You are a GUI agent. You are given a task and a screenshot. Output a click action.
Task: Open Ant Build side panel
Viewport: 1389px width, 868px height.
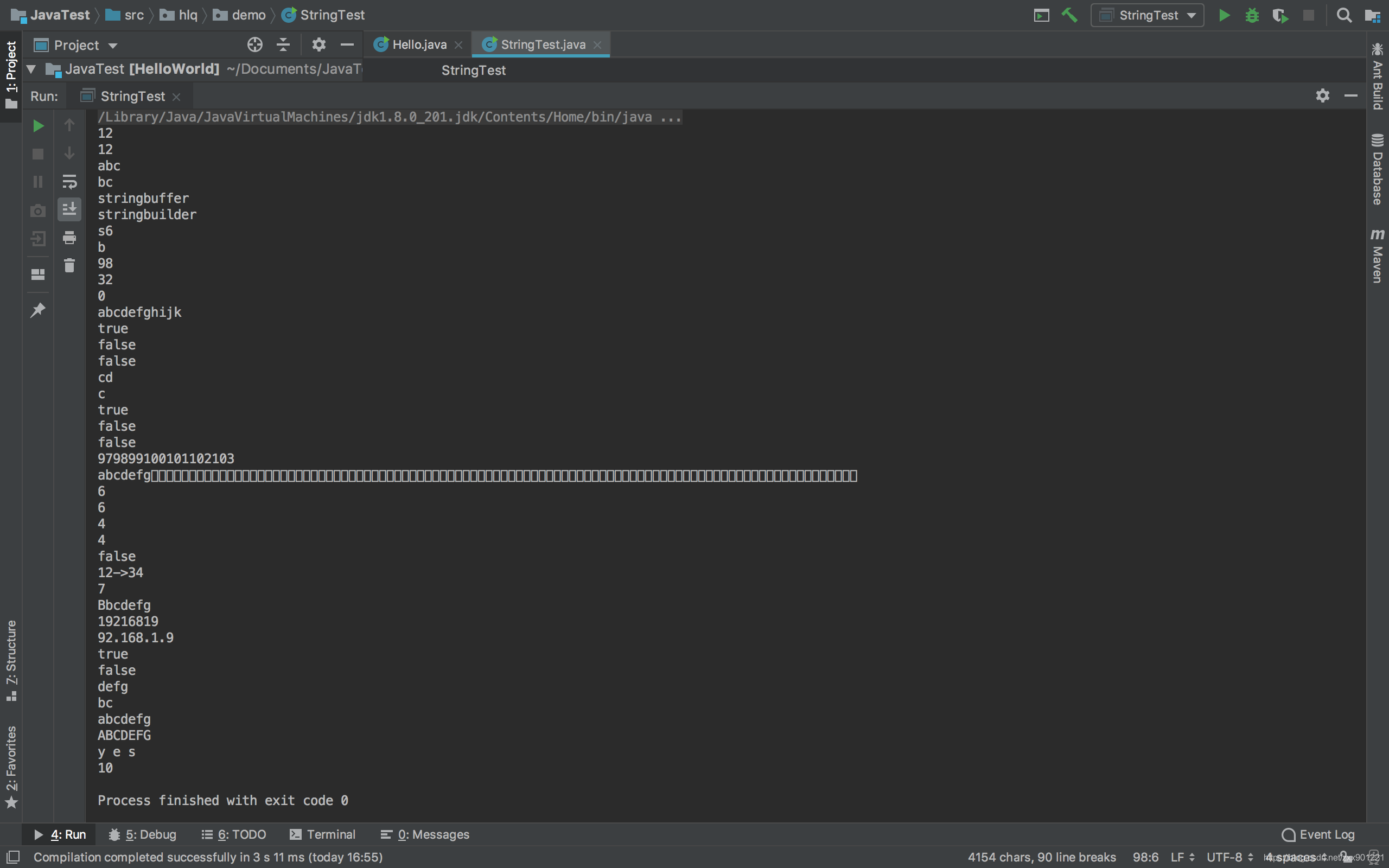1378,76
